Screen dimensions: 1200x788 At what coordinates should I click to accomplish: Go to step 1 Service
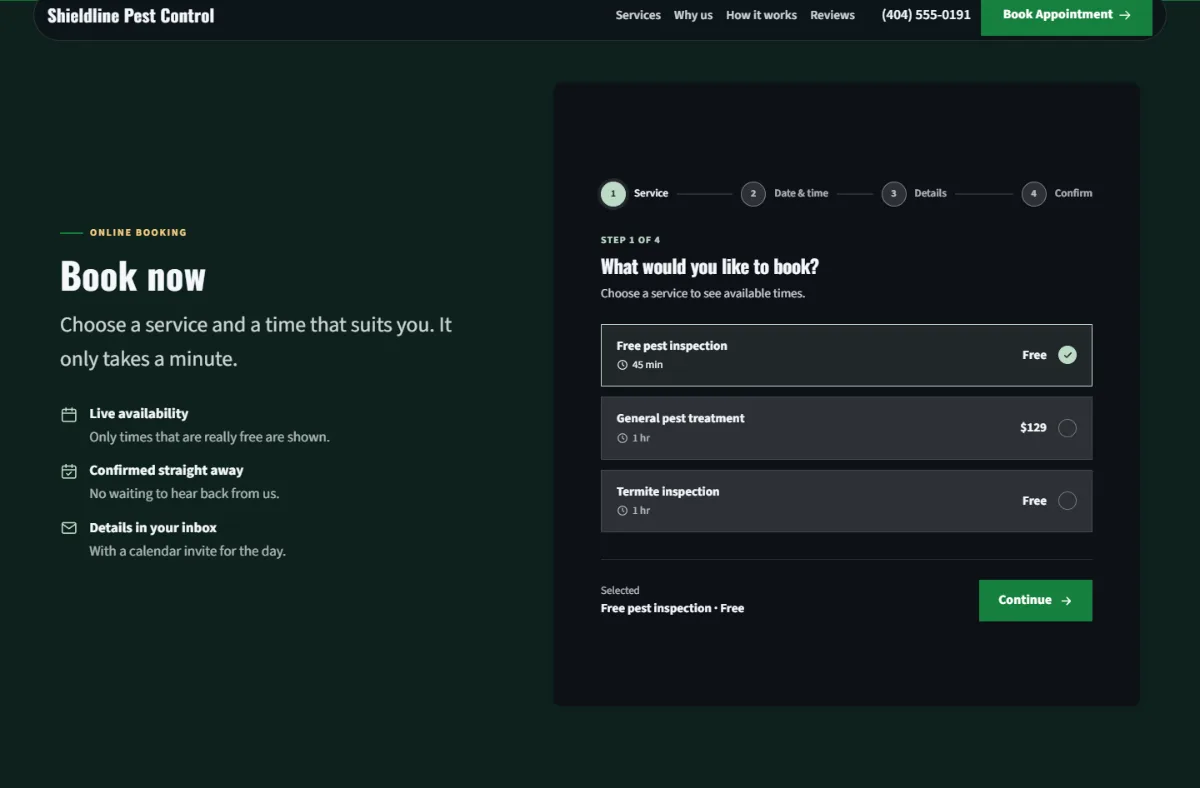pos(634,194)
